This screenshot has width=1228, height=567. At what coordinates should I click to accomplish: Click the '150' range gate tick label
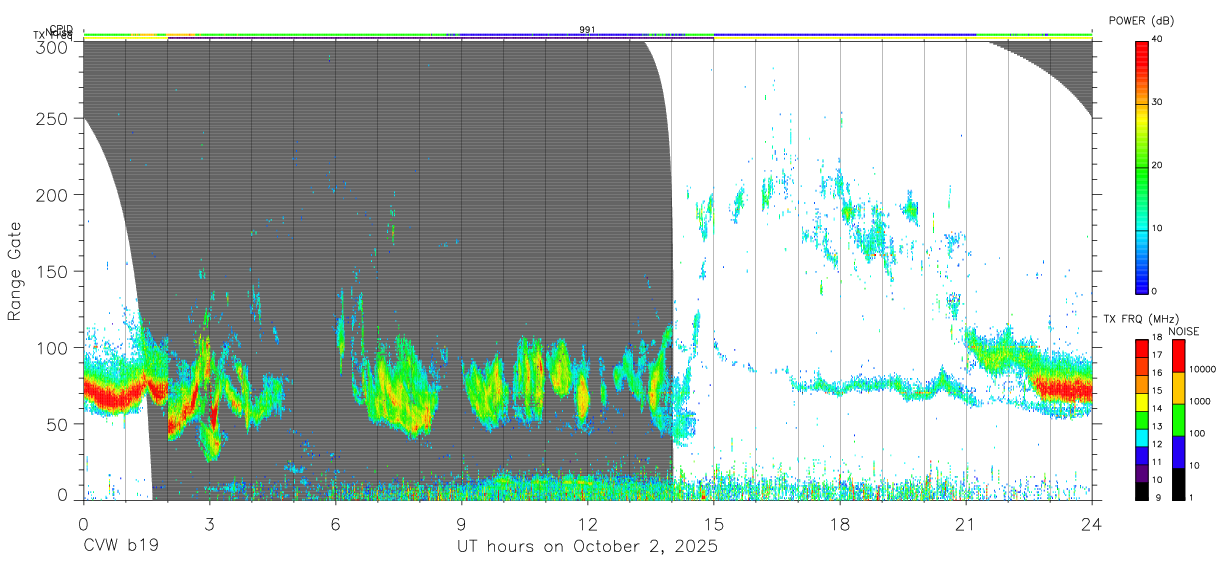[52, 271]
